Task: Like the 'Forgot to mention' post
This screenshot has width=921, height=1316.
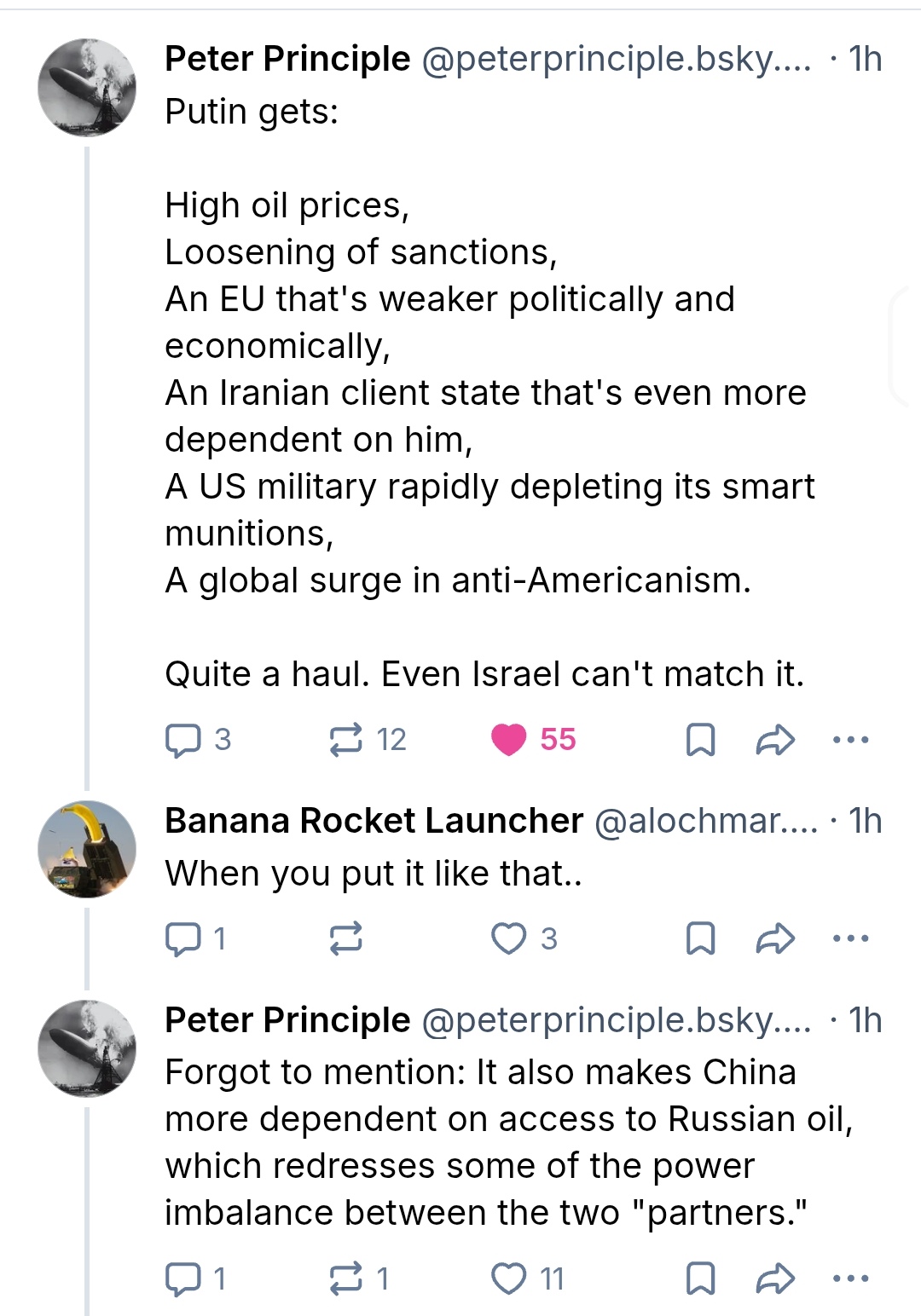Action: click(509, 1278)
